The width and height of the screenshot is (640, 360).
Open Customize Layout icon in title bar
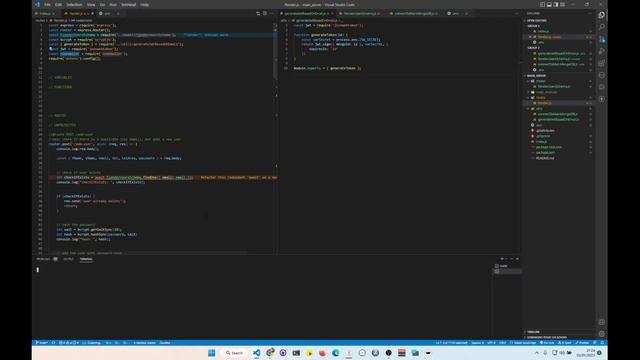click(562, 4)
